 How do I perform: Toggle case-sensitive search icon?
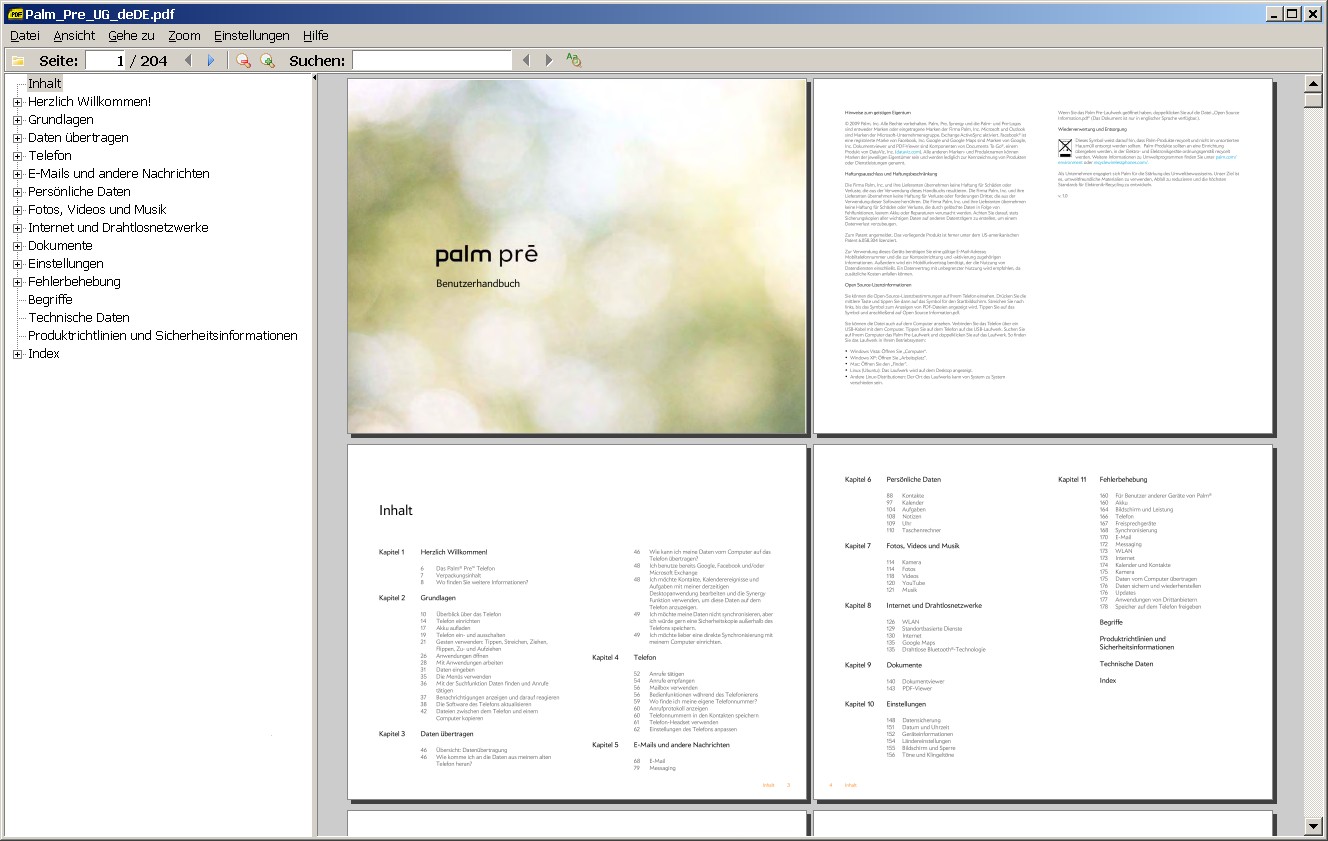coord(572,59)
